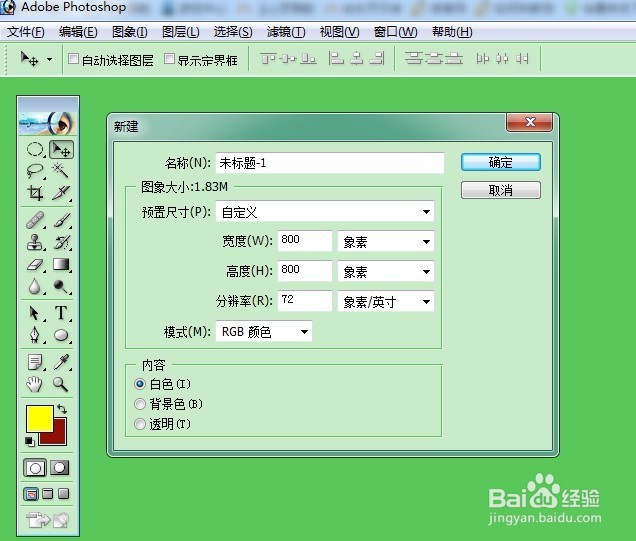The image size is (636, 541).
Task: Enable 自动选择图层 checkbox
Action: [73, 59]
